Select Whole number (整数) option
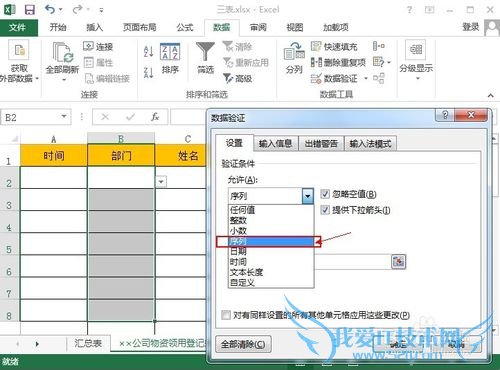 click(271, 220)
